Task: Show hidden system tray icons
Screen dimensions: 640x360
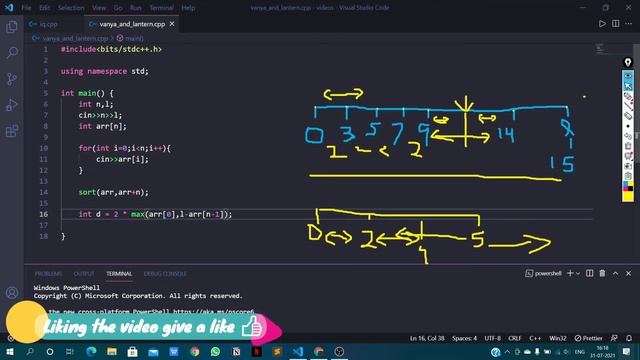Action: pos(507,351)
